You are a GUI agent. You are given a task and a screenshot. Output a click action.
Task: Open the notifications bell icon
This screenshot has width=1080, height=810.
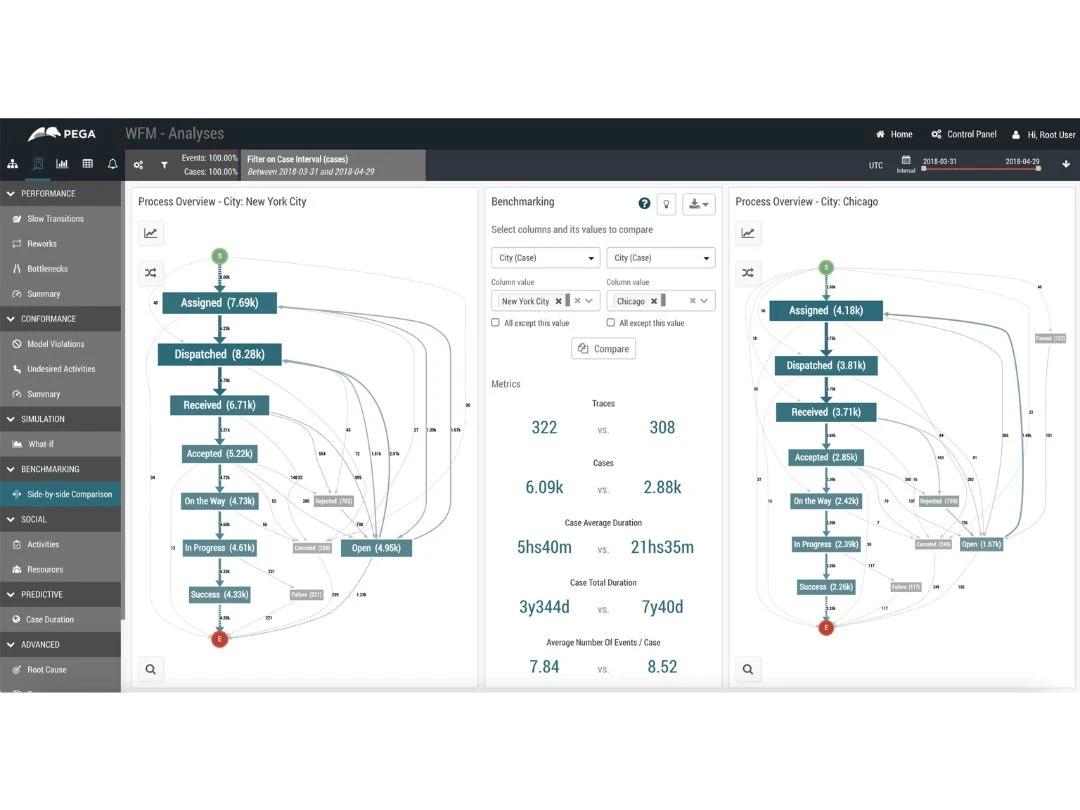(112, 164)
